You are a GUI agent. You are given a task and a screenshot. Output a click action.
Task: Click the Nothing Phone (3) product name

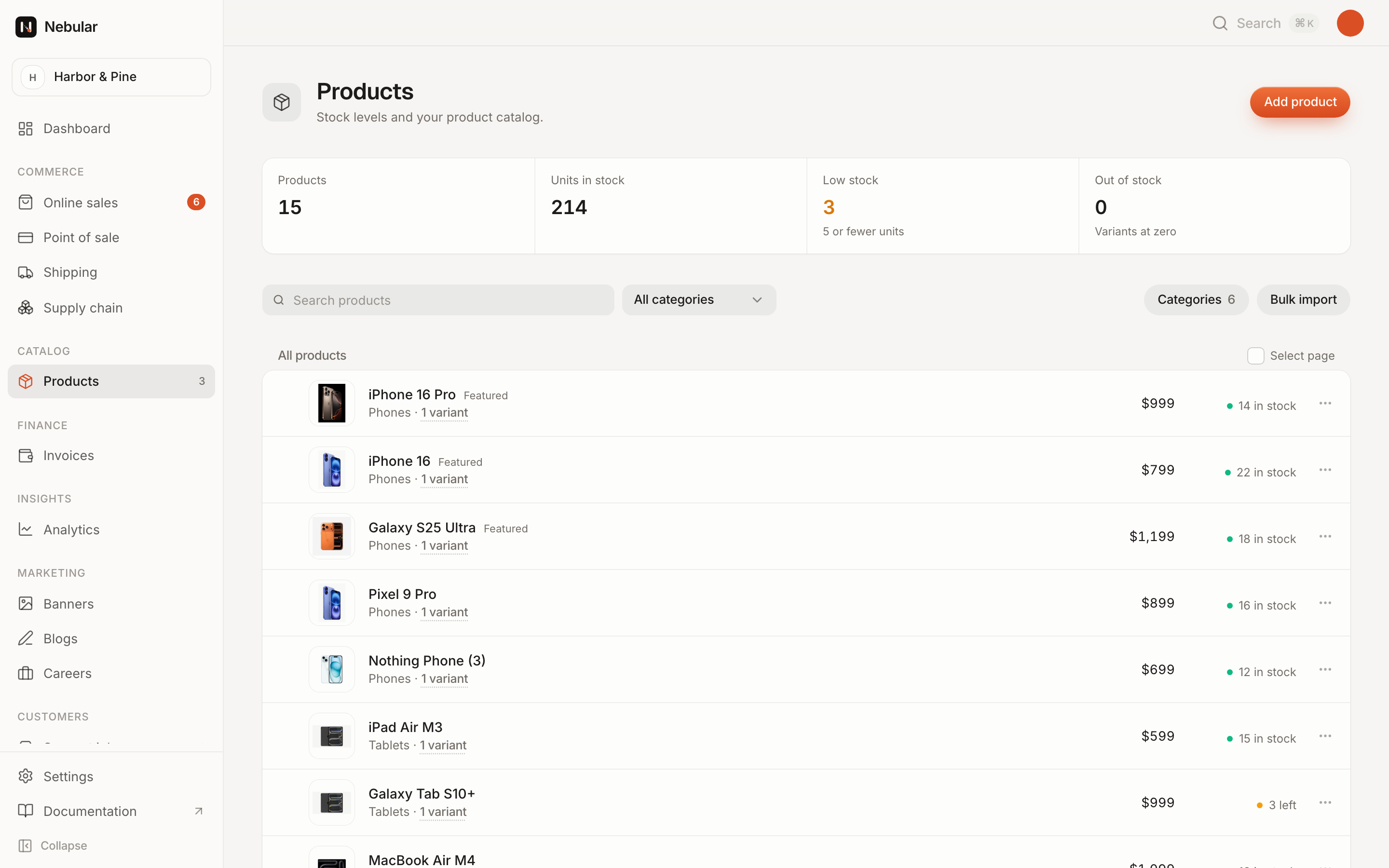pos(426,661)
